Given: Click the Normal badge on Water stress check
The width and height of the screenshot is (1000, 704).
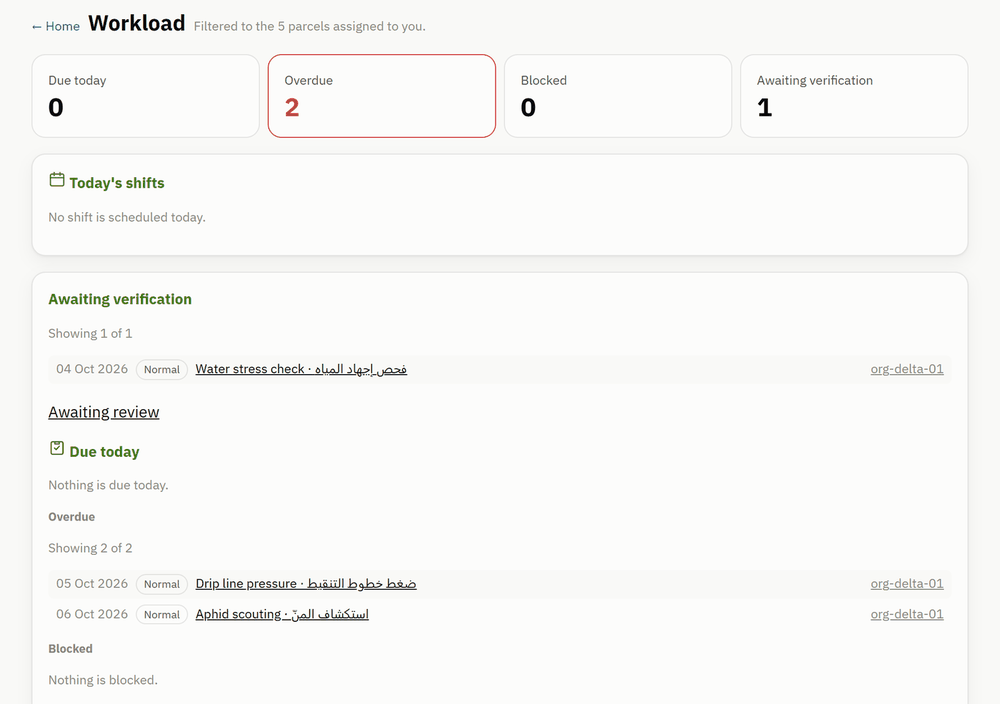Looking at the screenshot, I should (162, 369).
